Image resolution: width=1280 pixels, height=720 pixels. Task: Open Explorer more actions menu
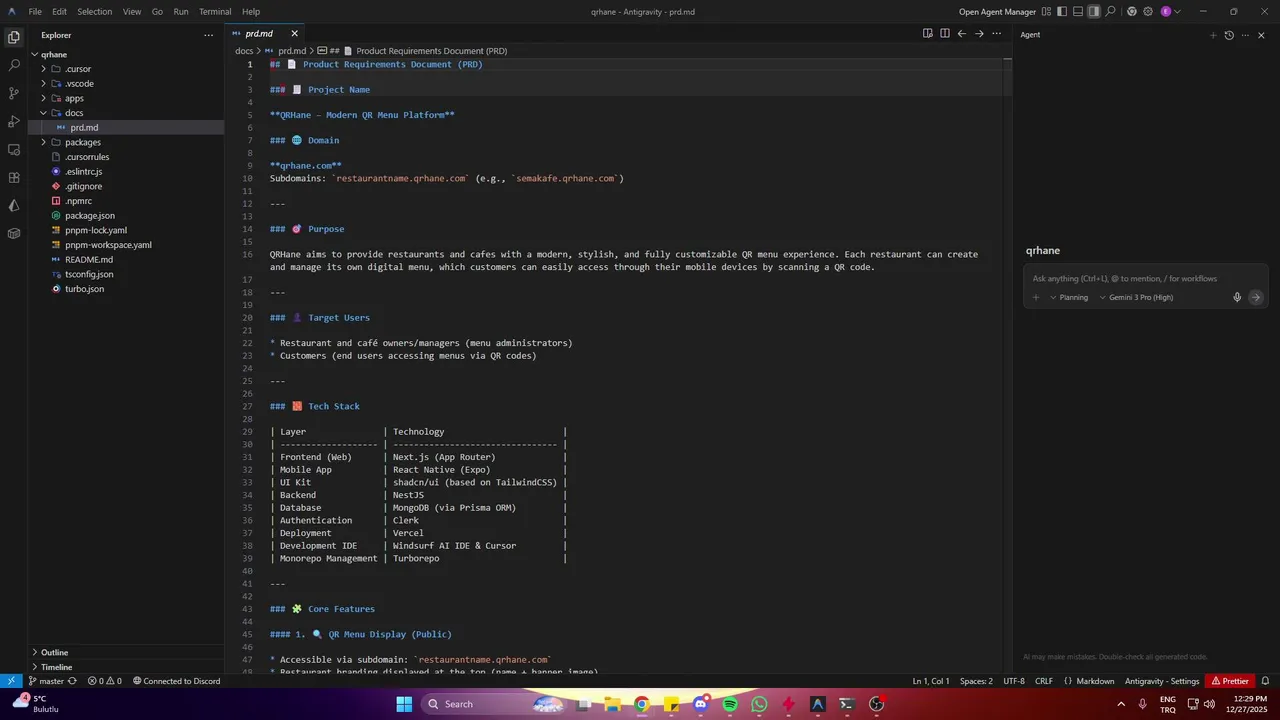(x=208, y=35)
